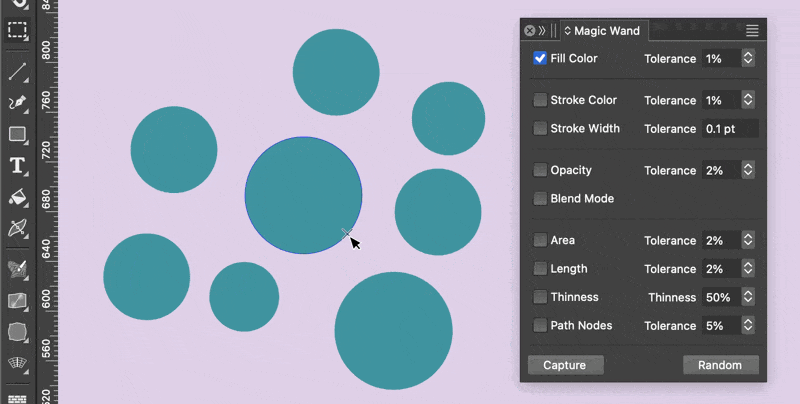Enable the Blend Mode checkbox
The height and width of the screenshot is (404, 800).
coord(540,199)
